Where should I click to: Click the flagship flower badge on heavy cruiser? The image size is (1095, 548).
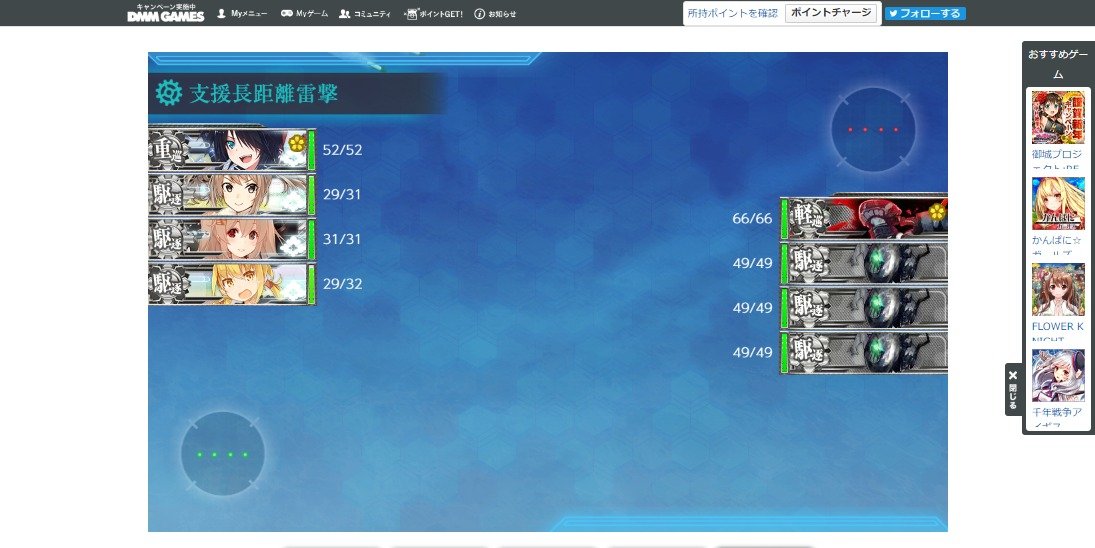pyautogui.click(x=297, y=143)
